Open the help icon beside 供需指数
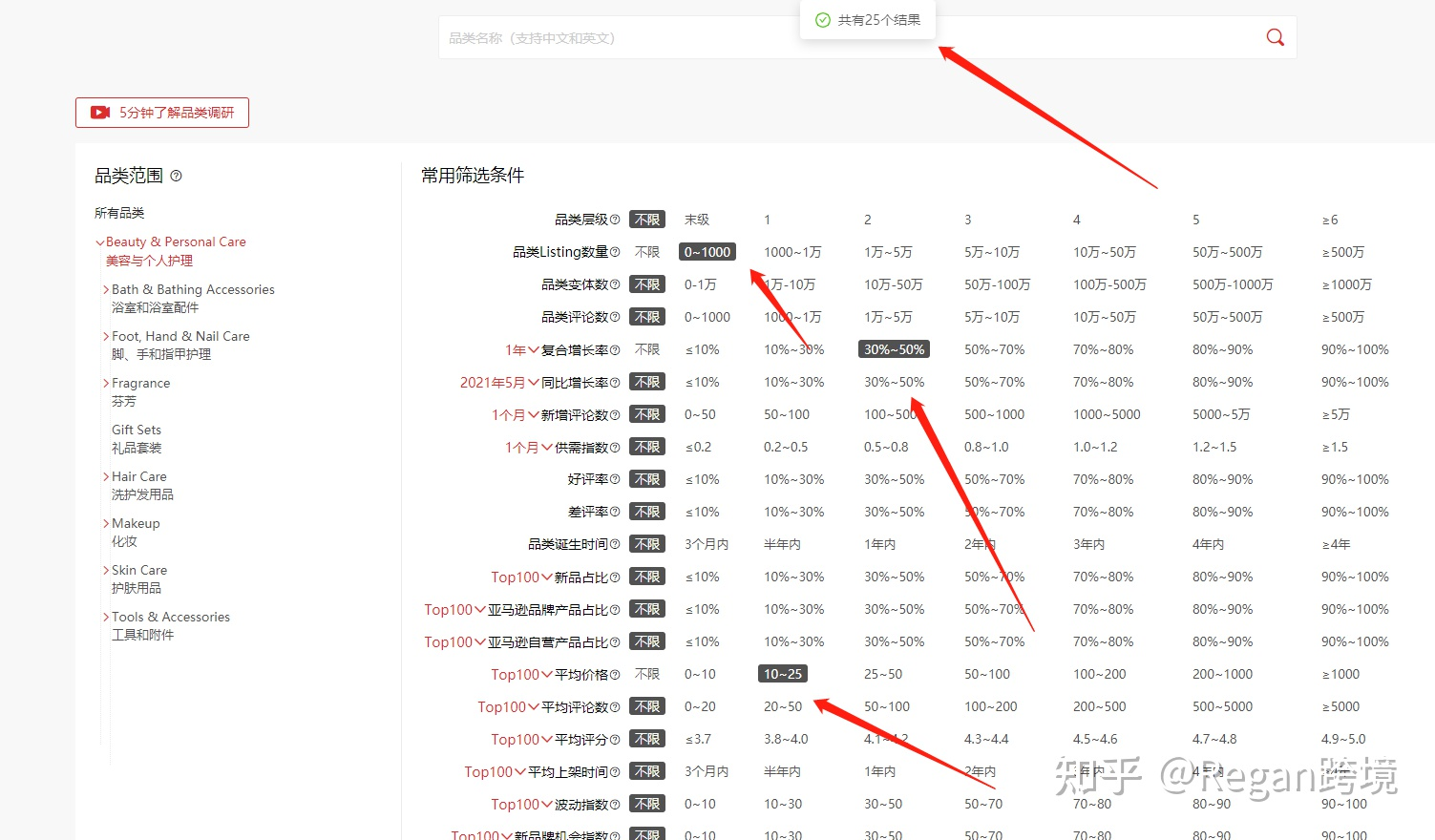The height and width of the screenshot is (840, 1435). (616, 446)
